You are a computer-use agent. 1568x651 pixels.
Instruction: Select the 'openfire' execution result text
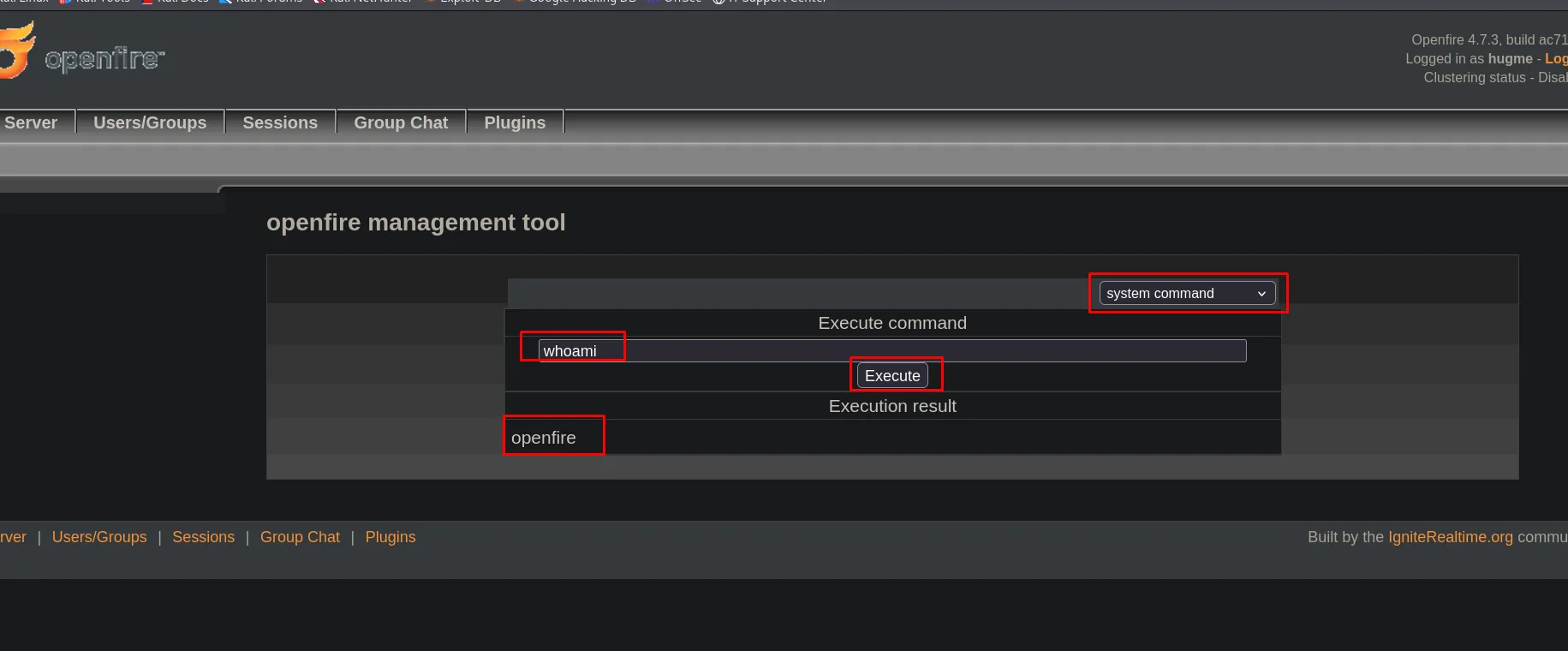tap(544, 438)
